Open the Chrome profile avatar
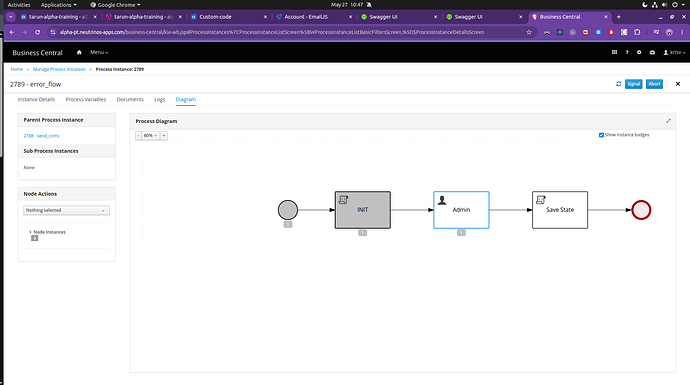This screenshot has width=690, height=385. point(669,32)
